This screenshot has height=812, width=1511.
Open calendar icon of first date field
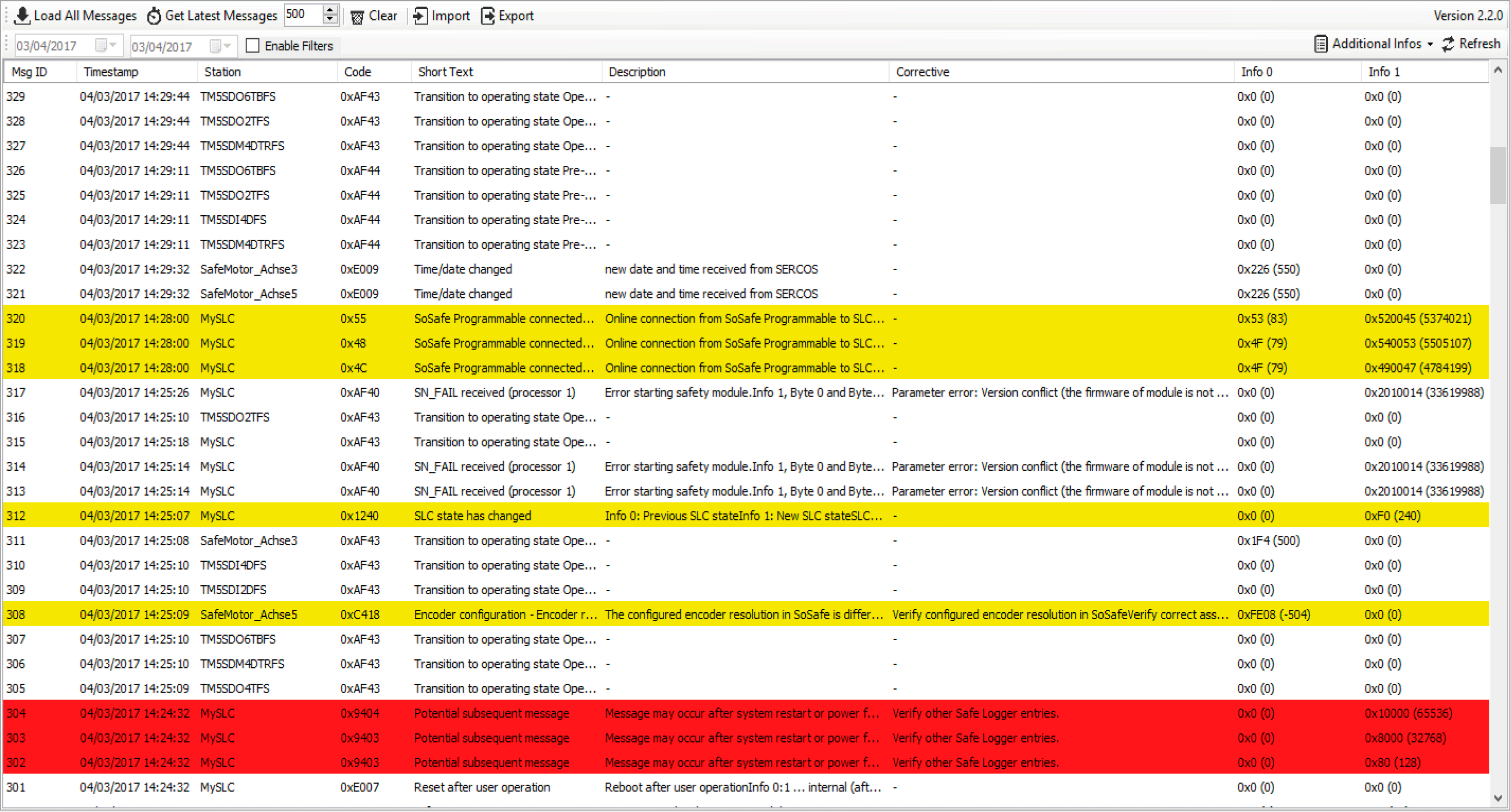click(x=101, y=45)
